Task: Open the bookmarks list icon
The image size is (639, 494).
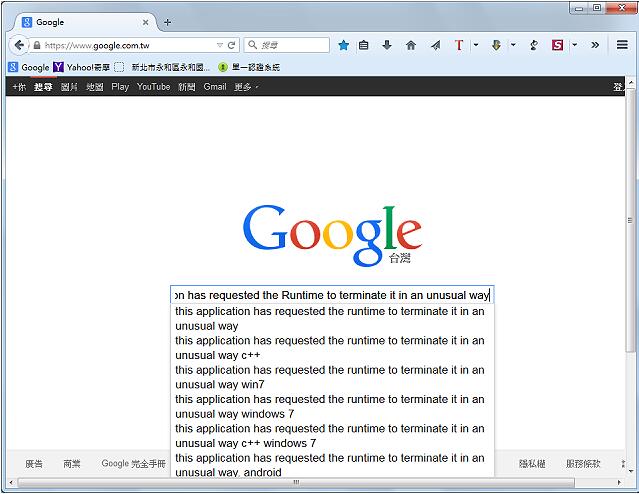Action: (364, 45)
